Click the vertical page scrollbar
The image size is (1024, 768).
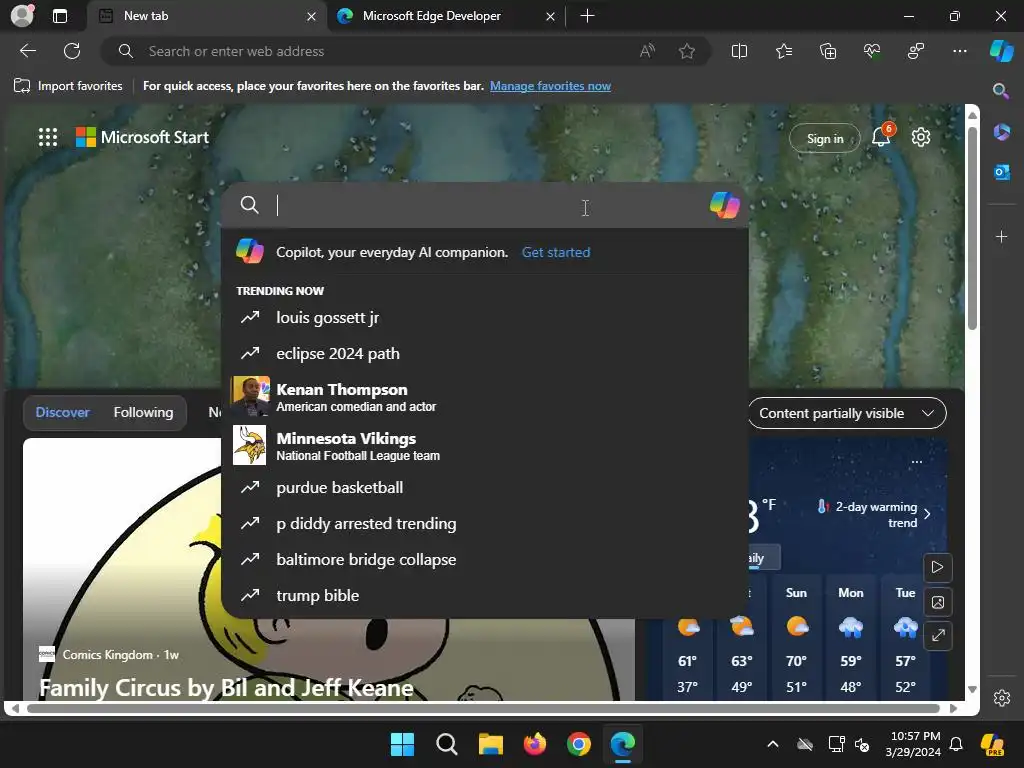972,229
